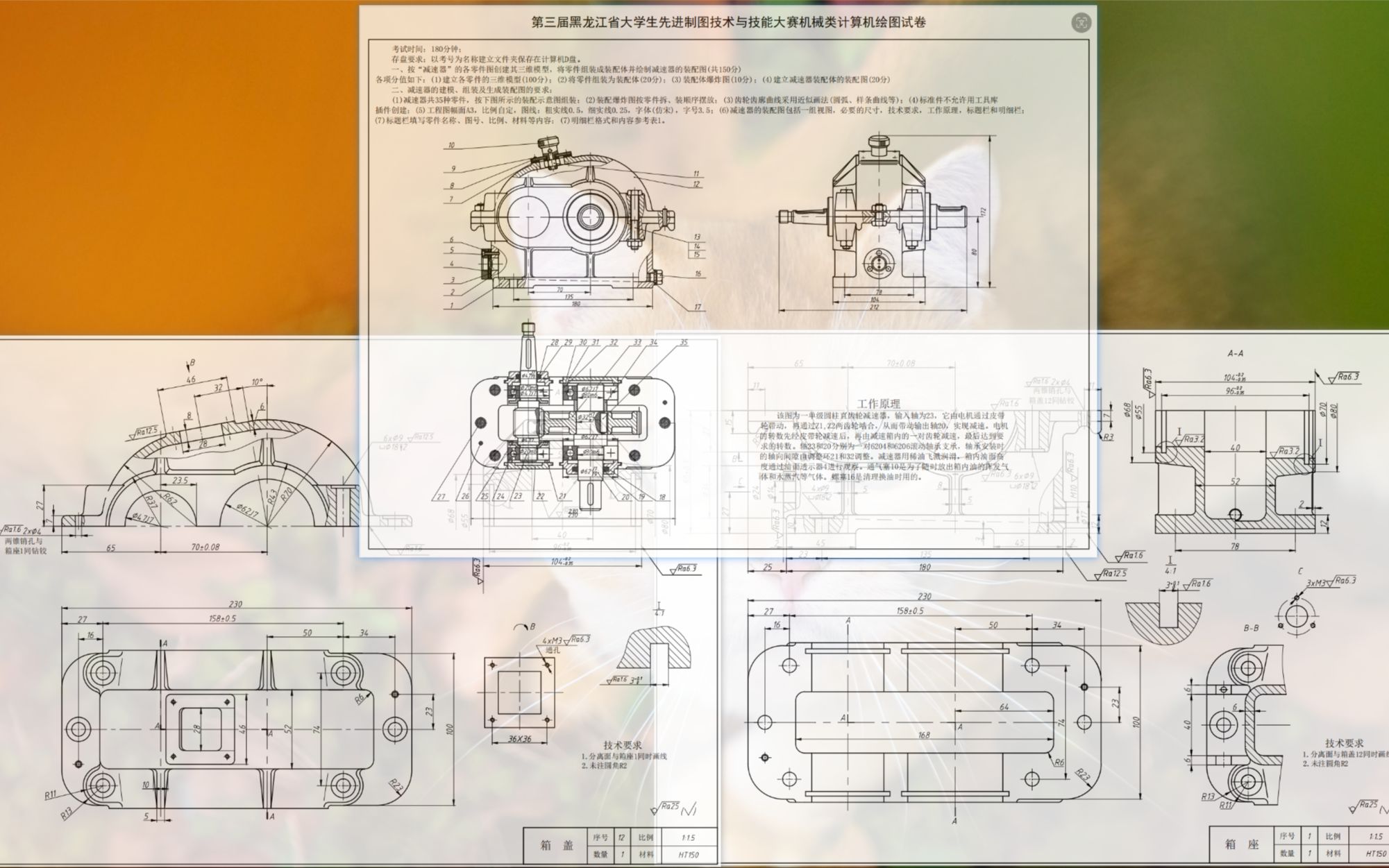Click the 10° angle dimension
Viewport: 1389px width, 868px height.
257,382
